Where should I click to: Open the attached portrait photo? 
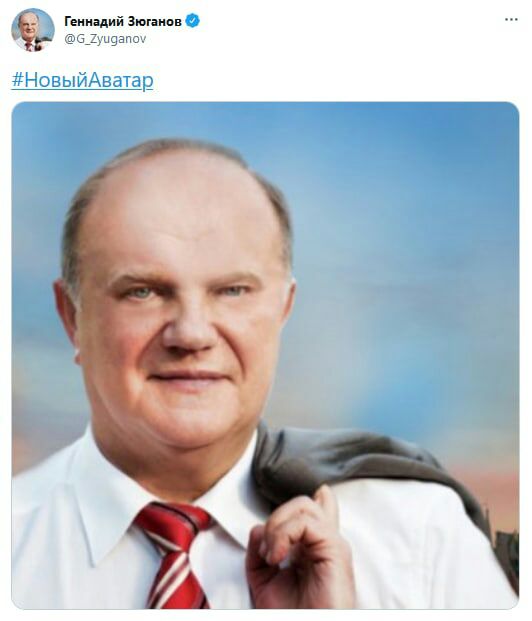click(265, 355)
